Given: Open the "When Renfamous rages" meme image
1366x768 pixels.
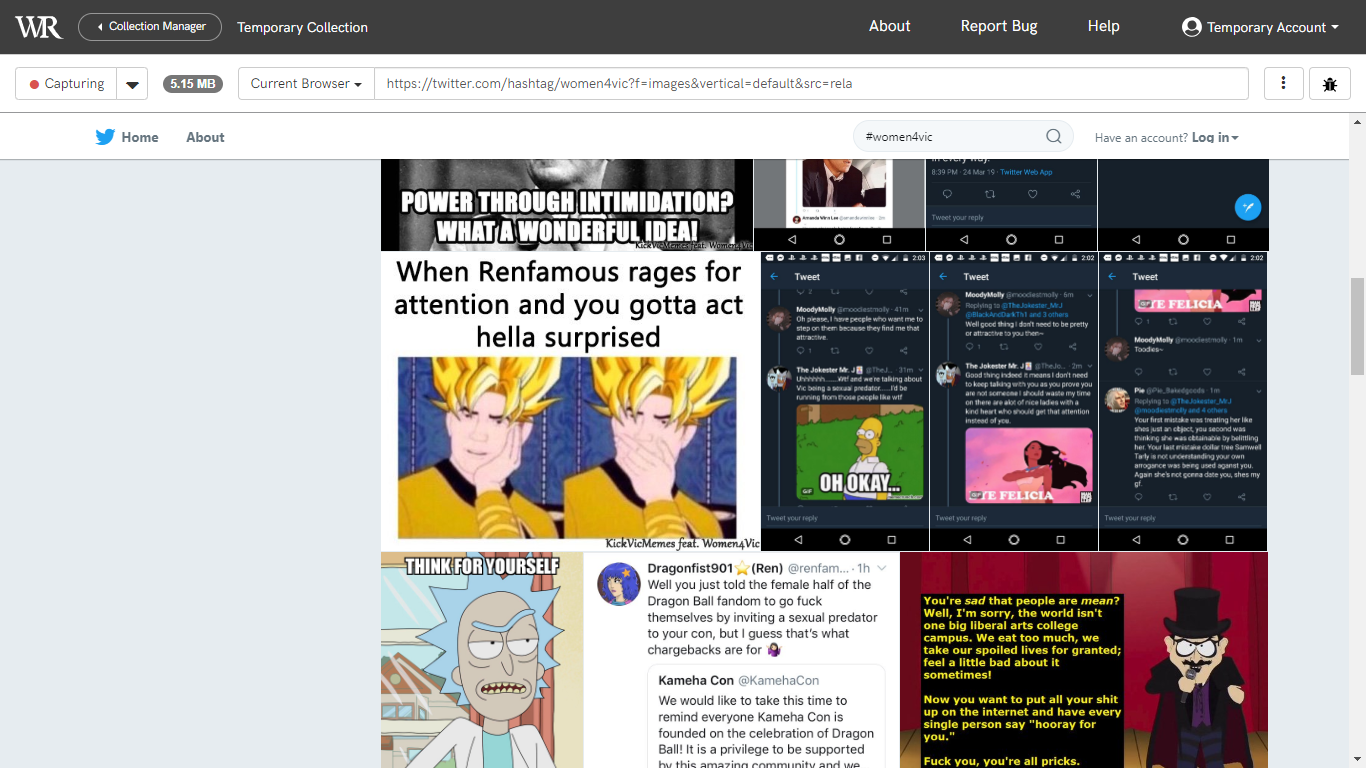Looking at the screenshot, I should tap(570, 401).
